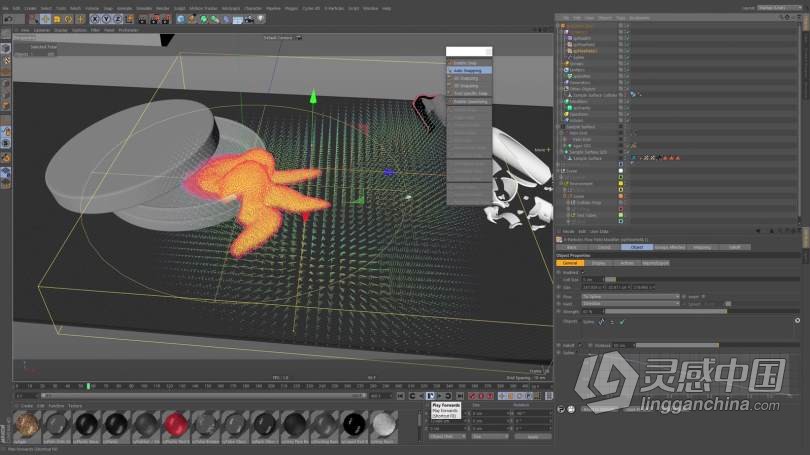Image resolution: width=810 pixels, height=455 pixels.
Task: Click the Cell Size input field
Action: (x=593, y=279)
